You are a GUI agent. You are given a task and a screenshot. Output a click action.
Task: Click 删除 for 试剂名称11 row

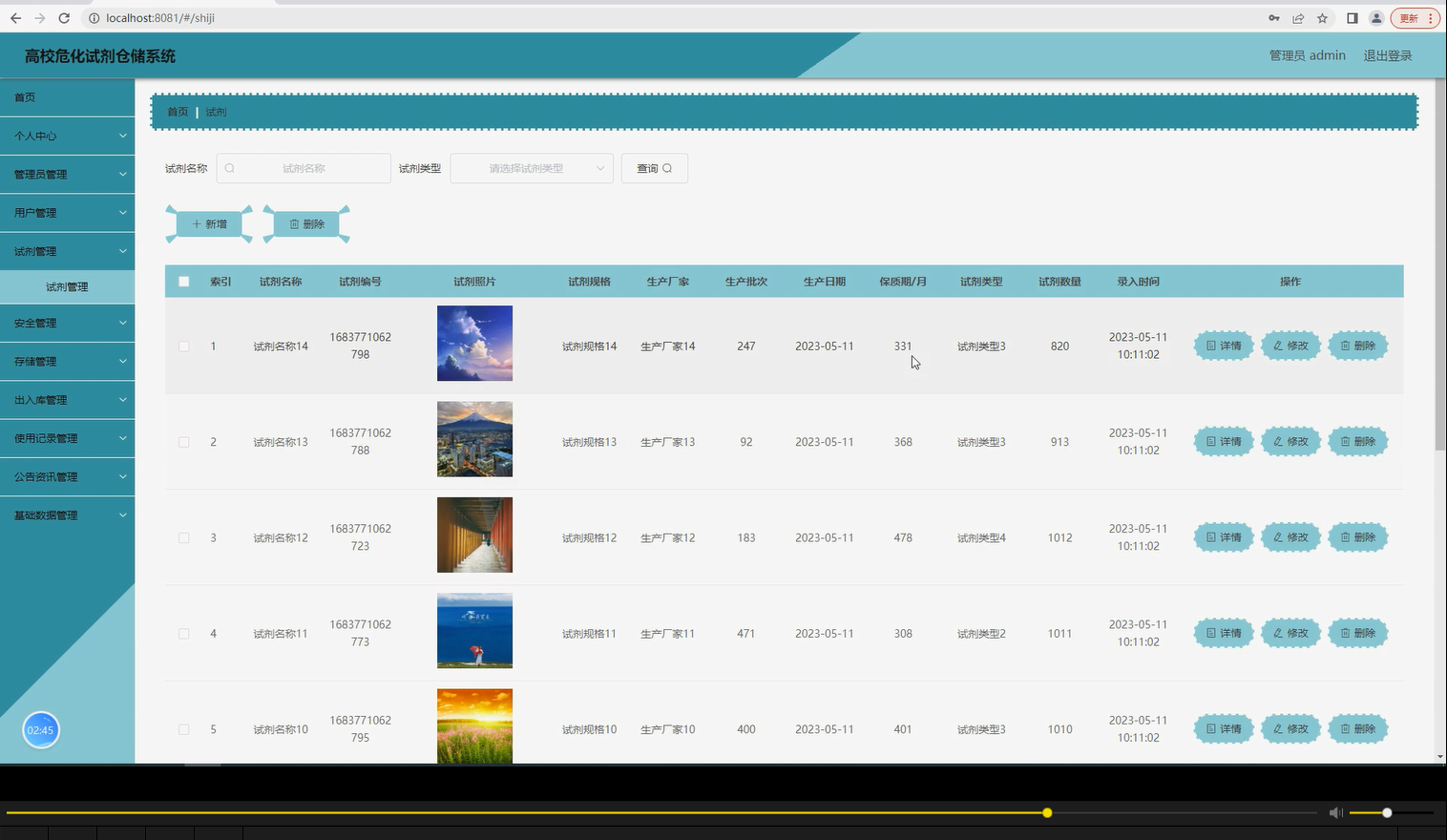(1357, 633)
